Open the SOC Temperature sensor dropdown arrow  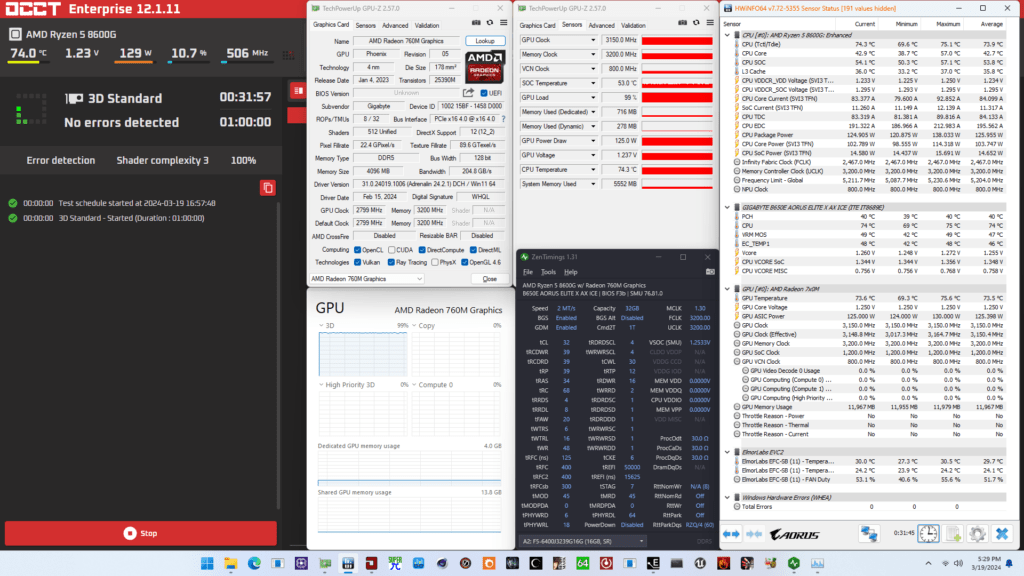point(593,83)
